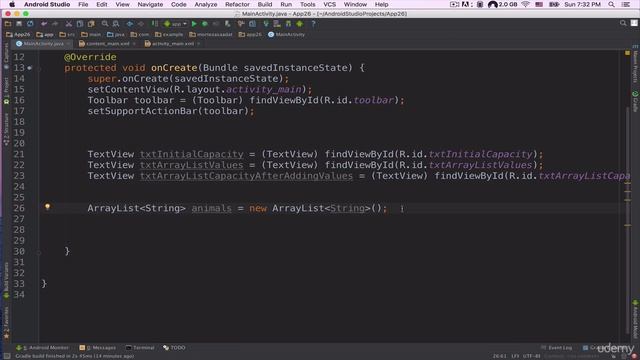
Task: Open Event Log tool window
Action: pyautogui.click(x=556, y=348)
